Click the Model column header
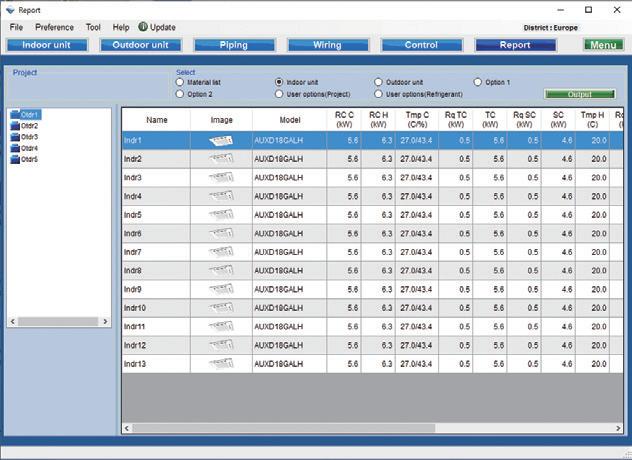This screenshot has height=460, width=632. point(290,120)
